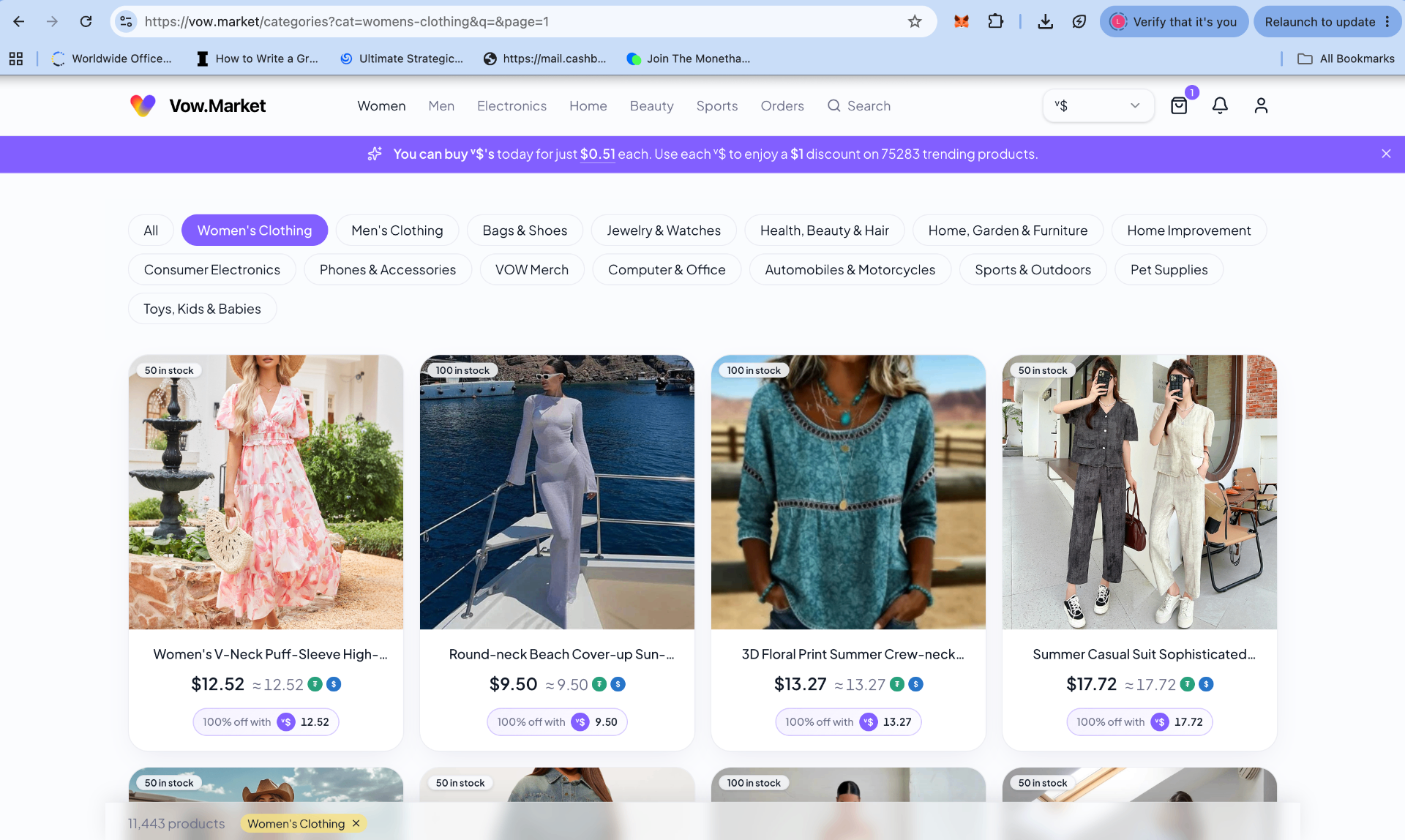This screenshot has height=840, width=1405.
Task: Click the browser forward arrow
Action: coord(52,22)
